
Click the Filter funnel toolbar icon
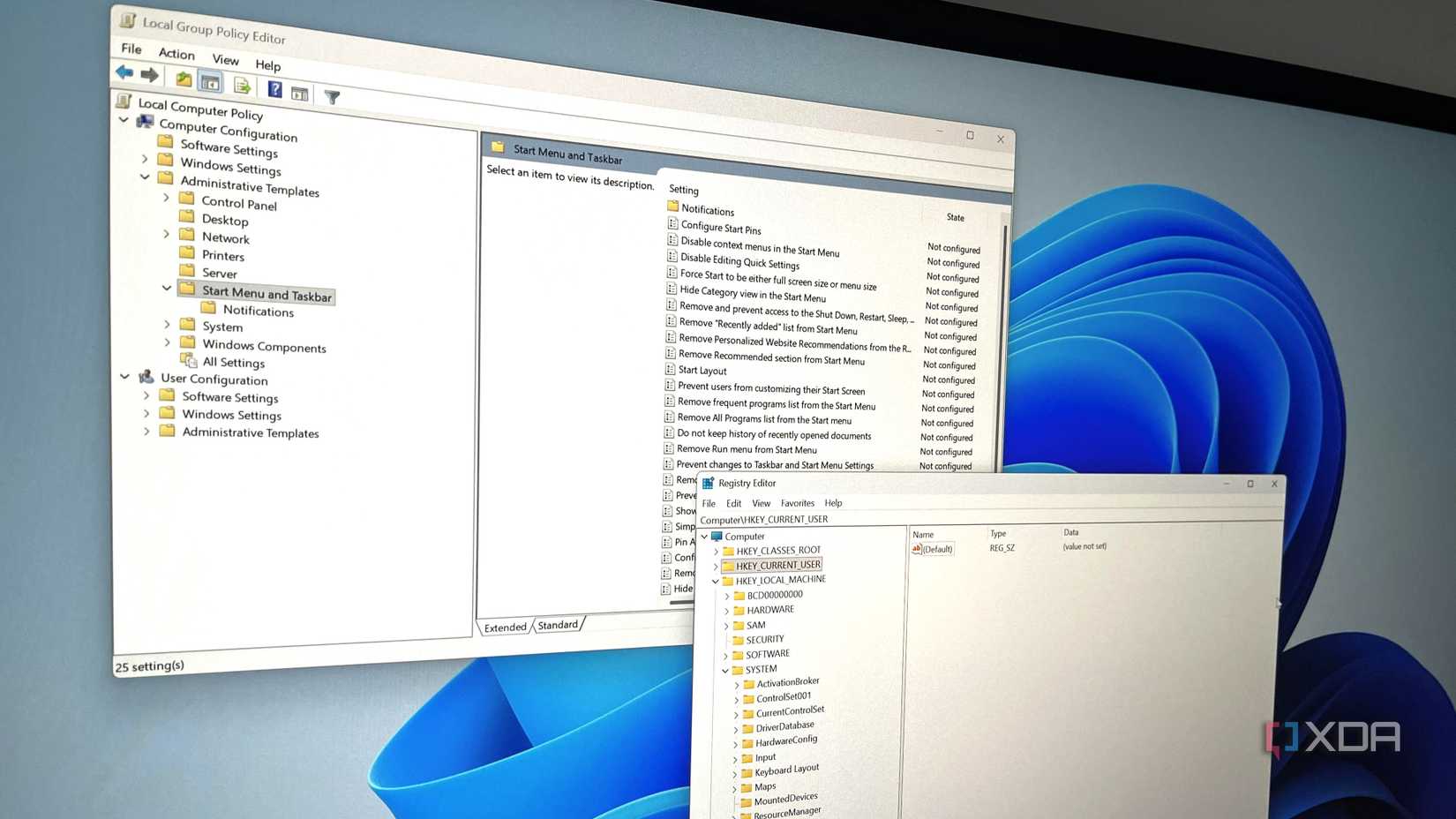[x=332, y=97]
